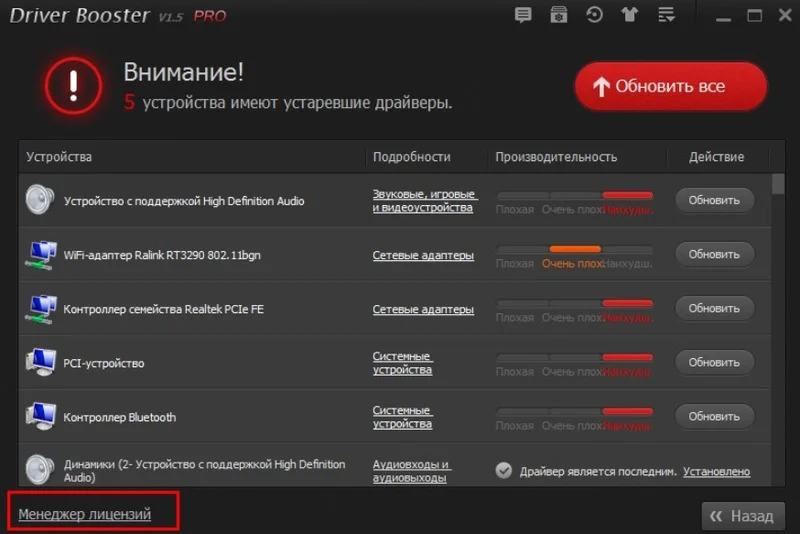800x534 pixels.
Task: Click performance bar of High Definition Audio row
Action: click(x=574, y=195)
